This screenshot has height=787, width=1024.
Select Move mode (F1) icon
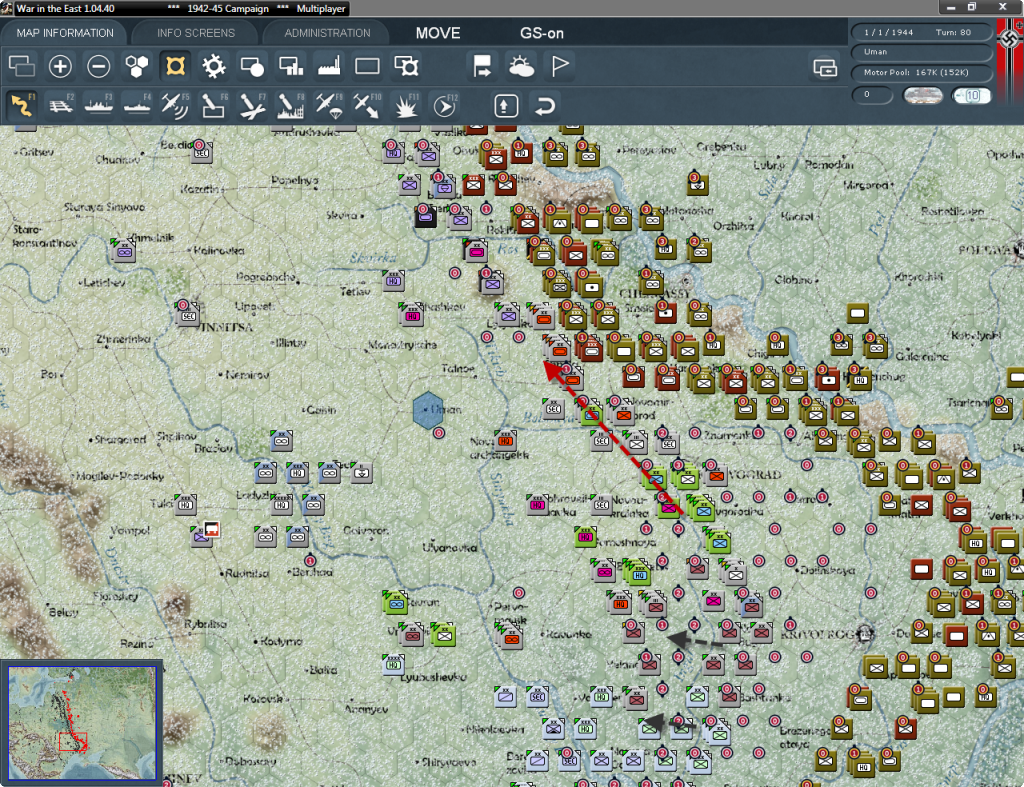coord(22,105)
